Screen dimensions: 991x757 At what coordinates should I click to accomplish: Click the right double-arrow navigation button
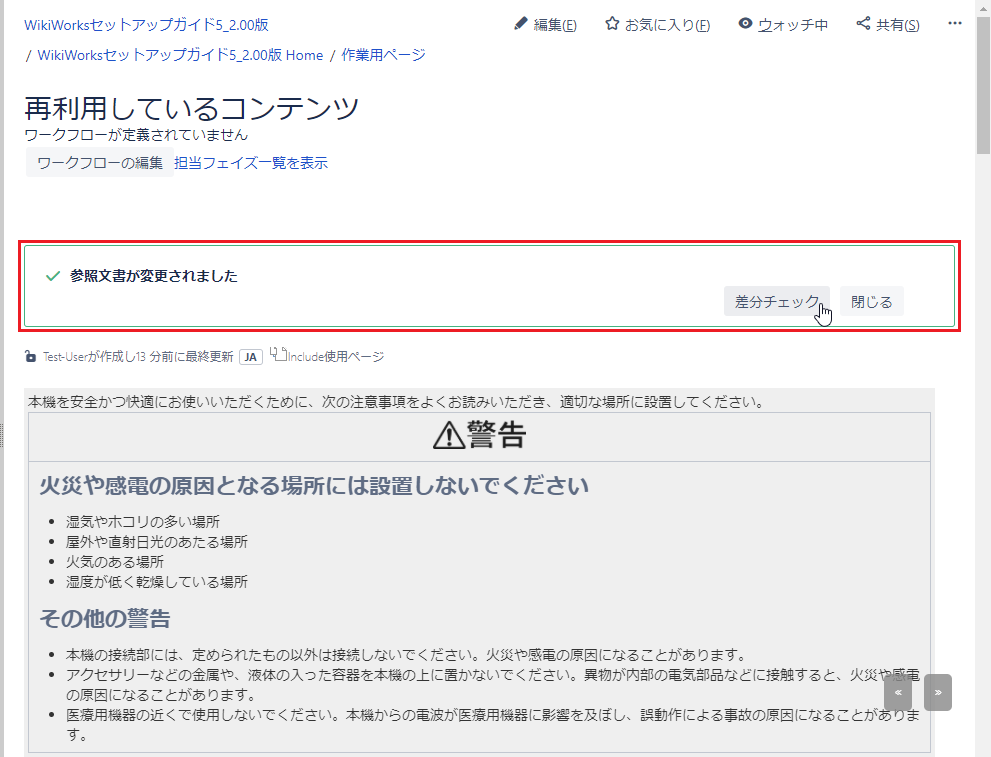tap(937, 692)
